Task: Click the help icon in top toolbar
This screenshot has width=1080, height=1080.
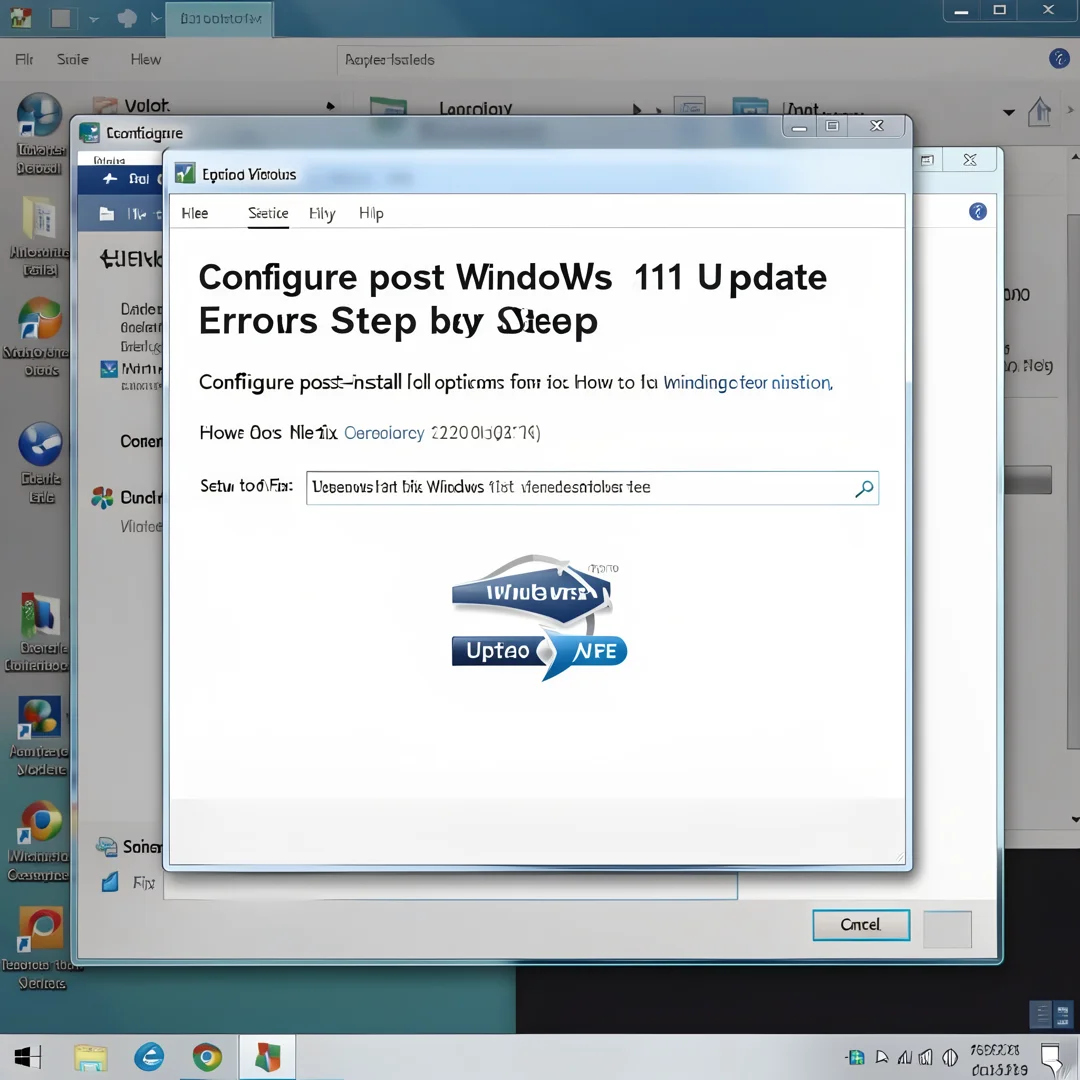Action: (1059, 59)
